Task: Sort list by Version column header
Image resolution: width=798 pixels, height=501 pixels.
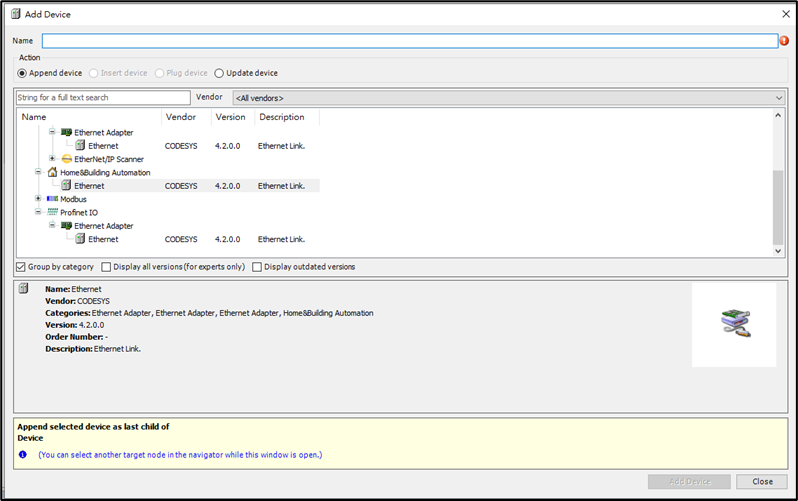Action: tap(230, 117)
